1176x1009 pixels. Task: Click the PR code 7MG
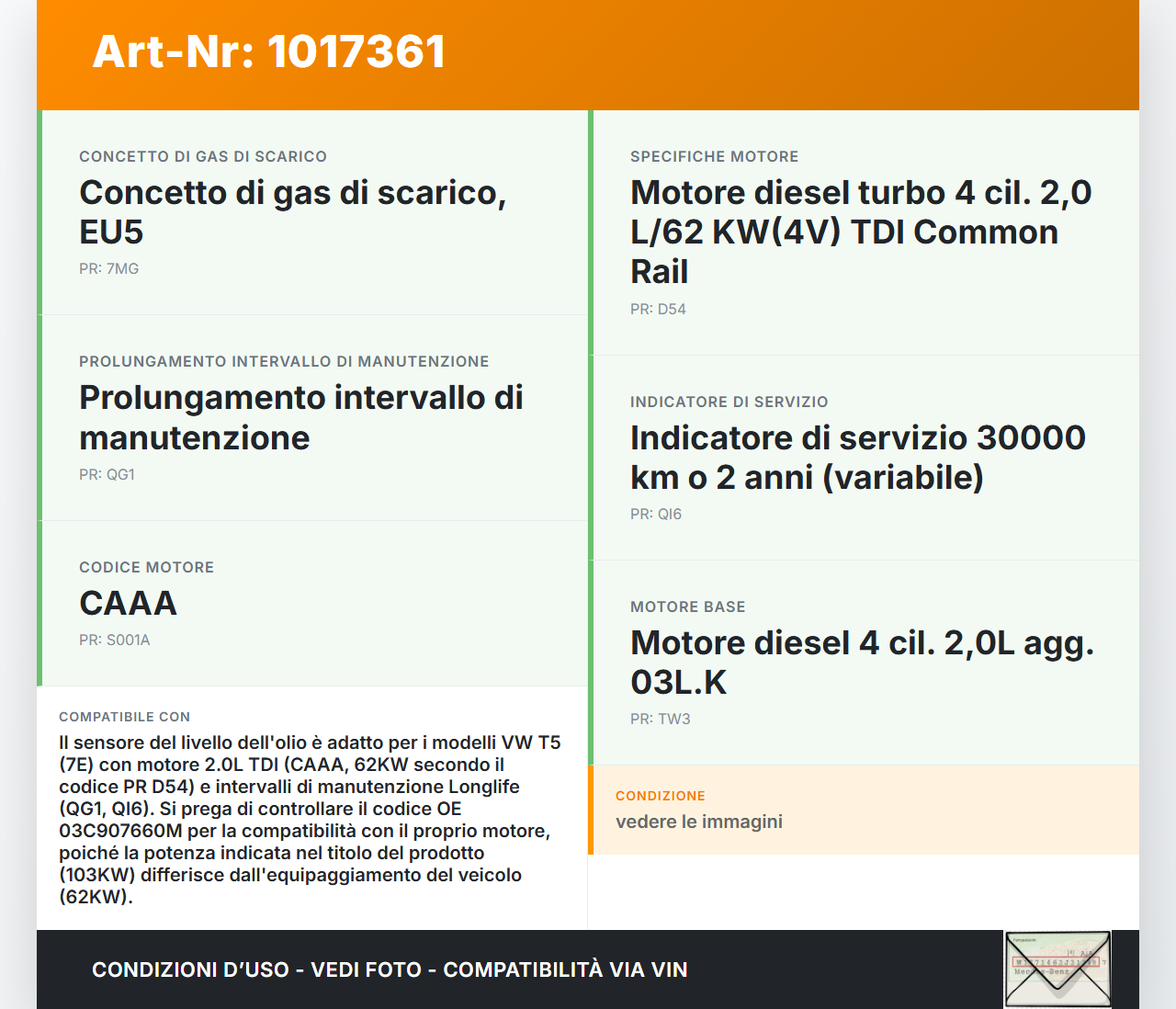(108, 269)
